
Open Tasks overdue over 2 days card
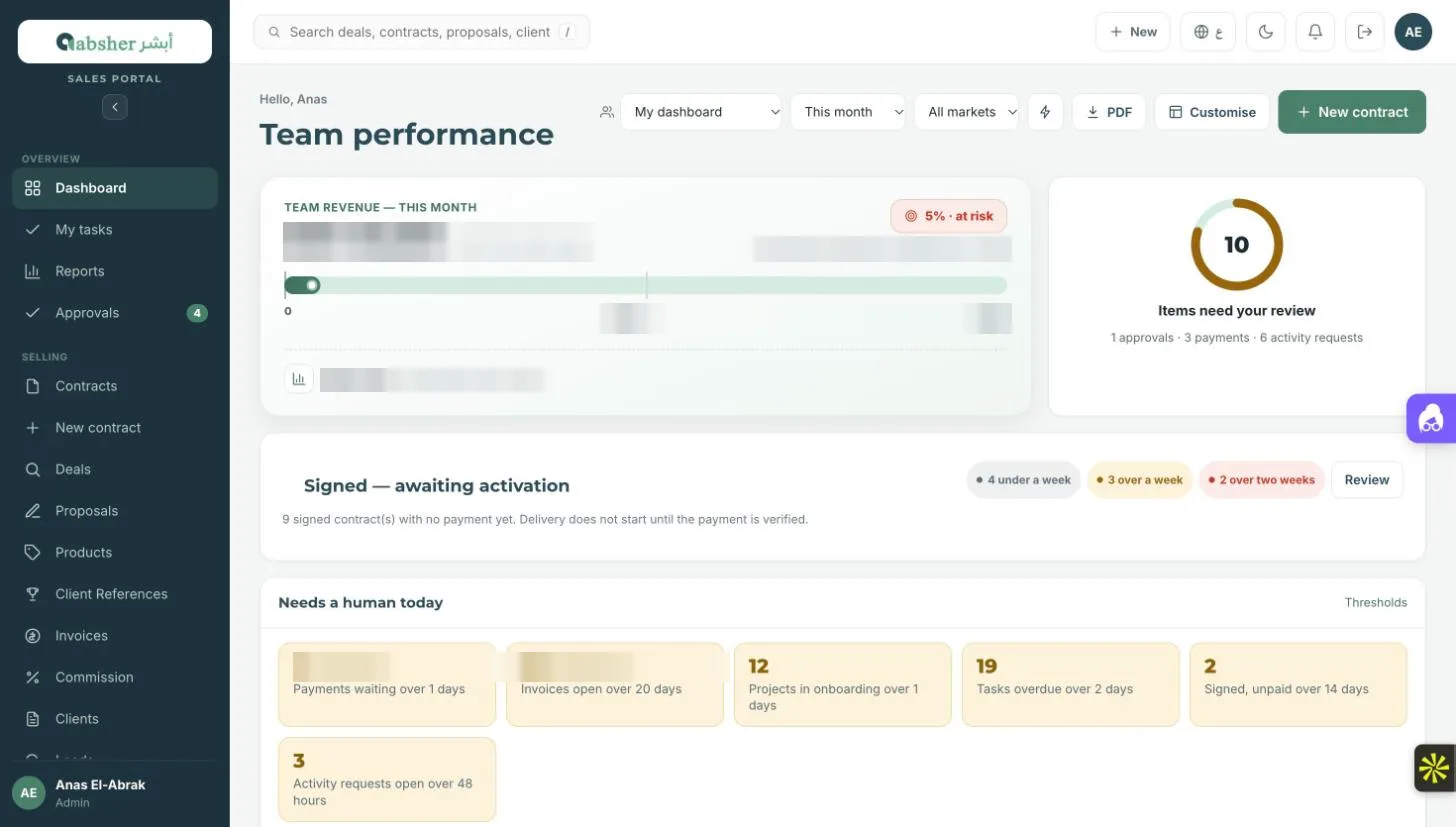1071,684
